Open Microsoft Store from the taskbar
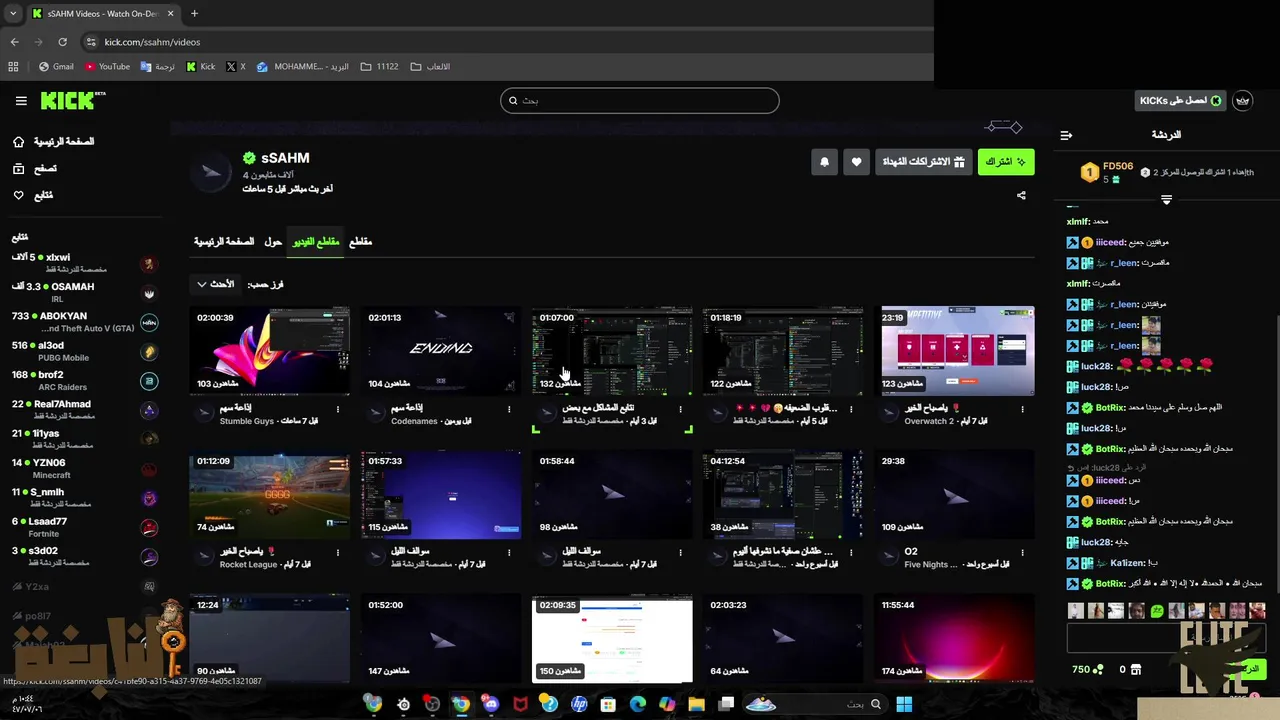This screenshot has width=1280, height=720. [608, 704]
